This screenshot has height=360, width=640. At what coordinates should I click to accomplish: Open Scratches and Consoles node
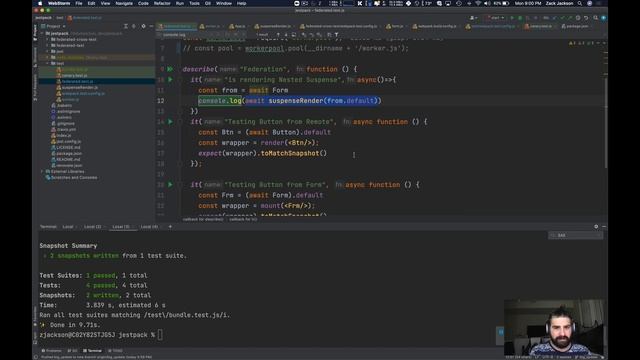[x=74, y=178]
